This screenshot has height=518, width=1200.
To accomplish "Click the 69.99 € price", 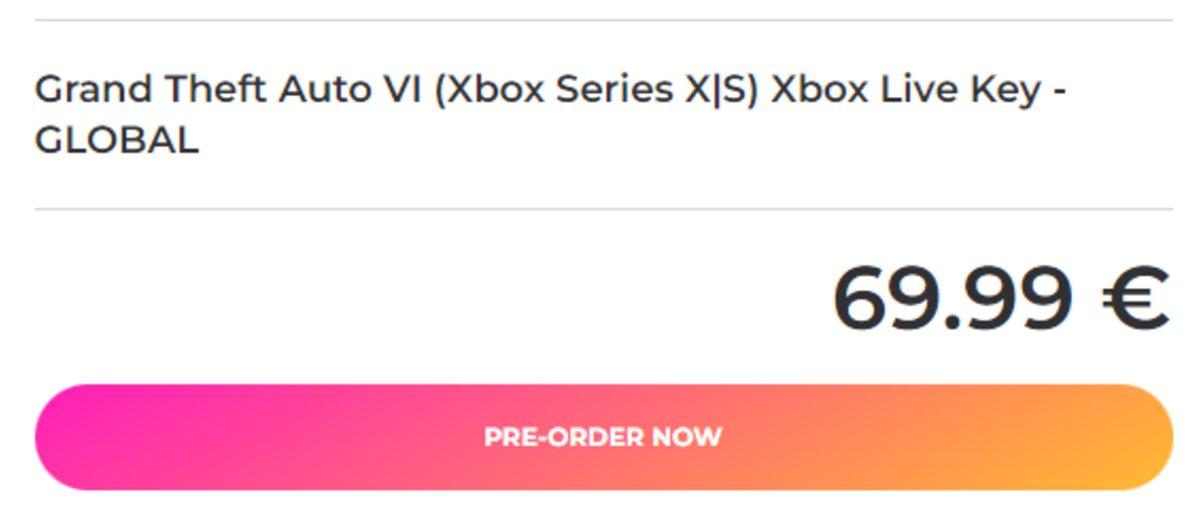I will coord(1000,299).
